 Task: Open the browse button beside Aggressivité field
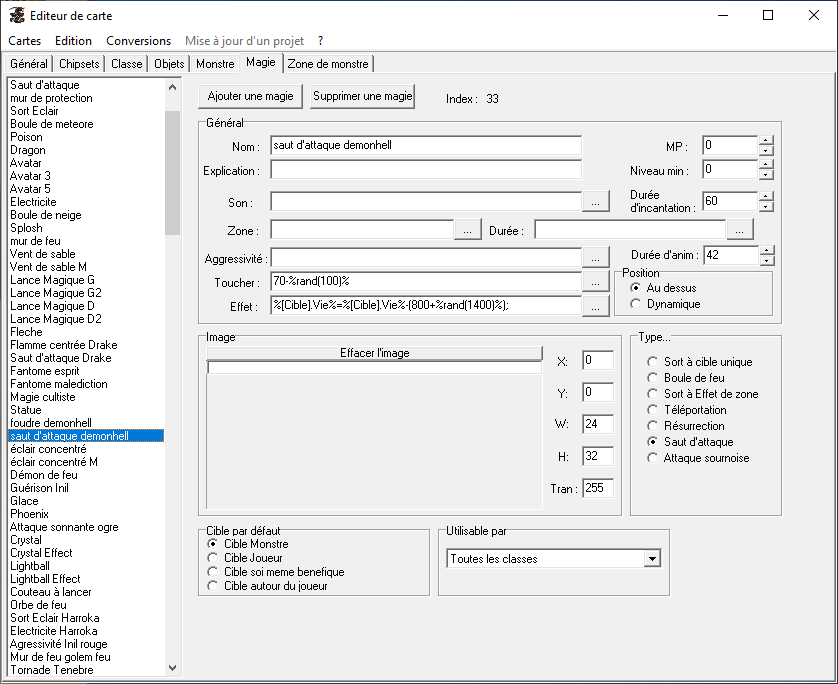(x=595, y=257)
